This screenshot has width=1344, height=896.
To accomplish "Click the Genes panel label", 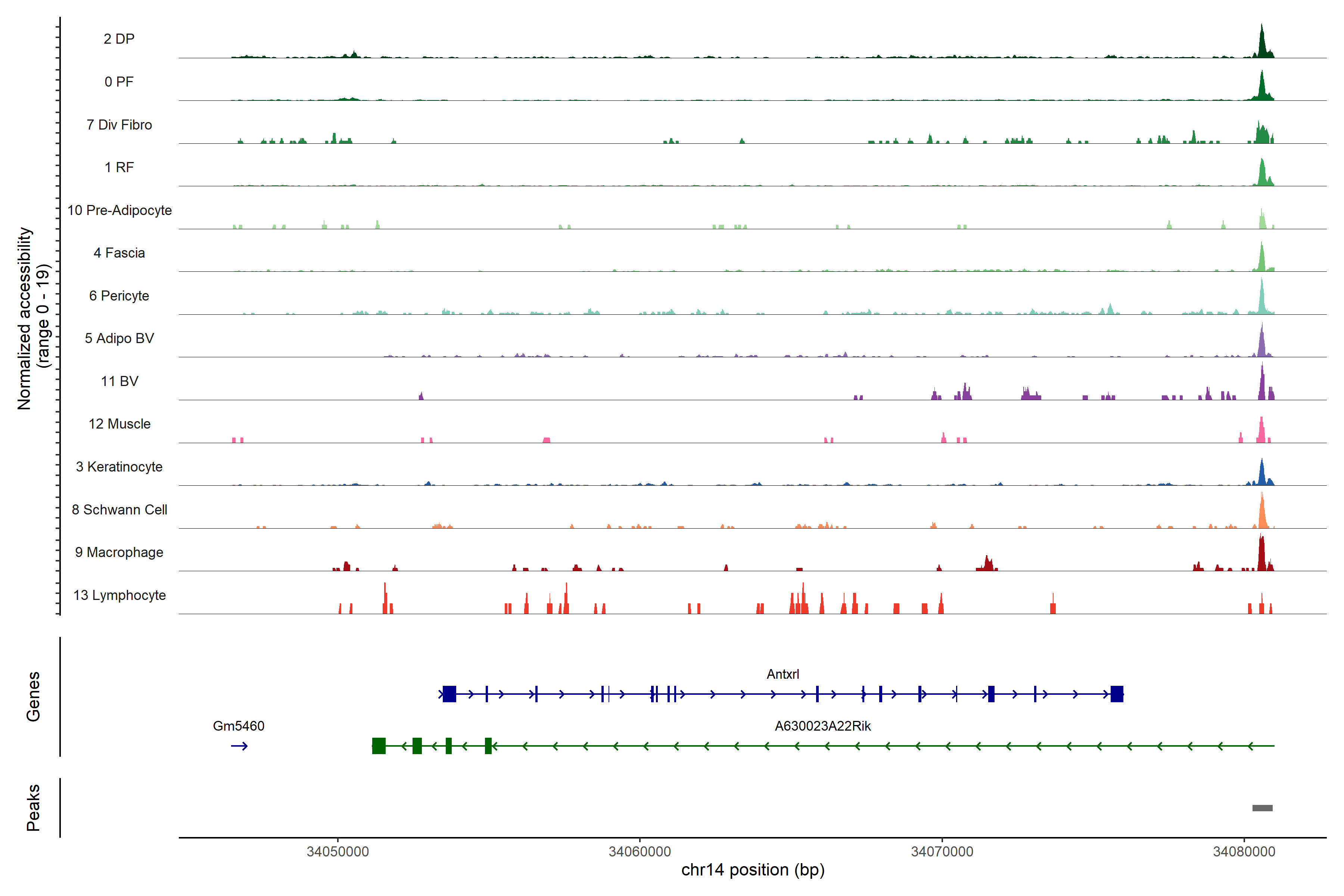I will [x=33, y=696].
